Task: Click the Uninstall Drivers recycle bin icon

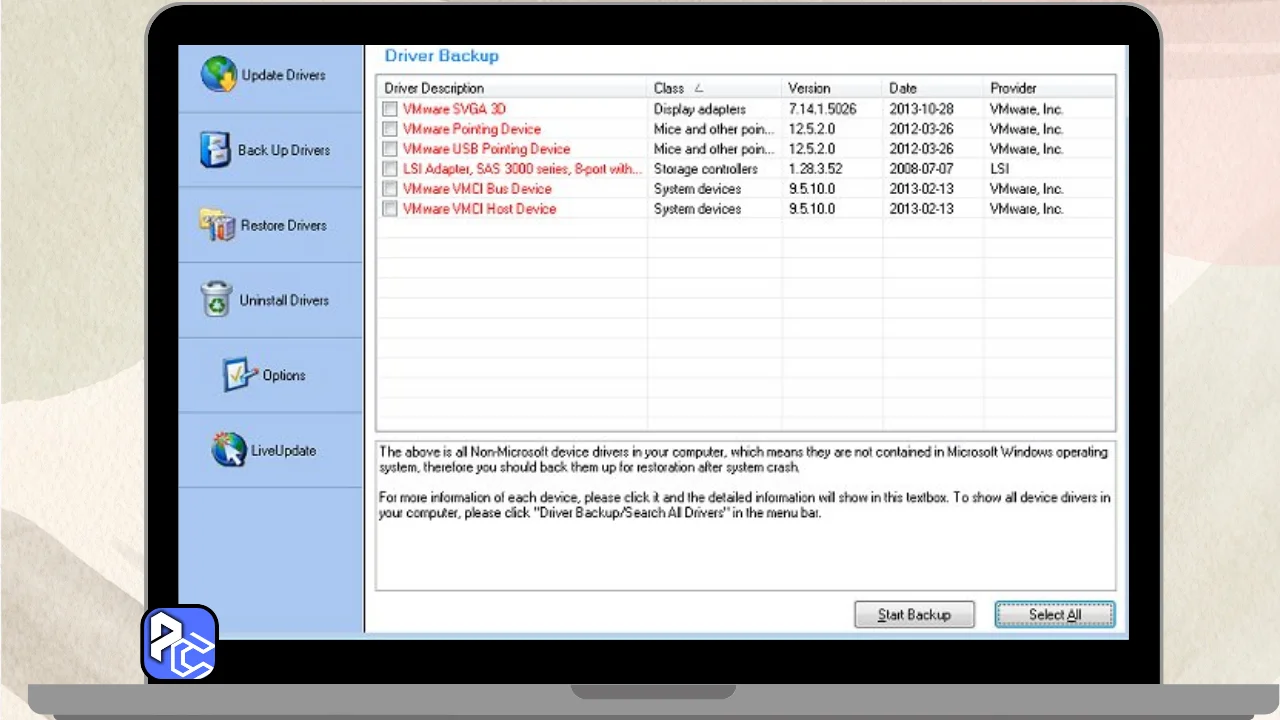Action: pos(216,300)
